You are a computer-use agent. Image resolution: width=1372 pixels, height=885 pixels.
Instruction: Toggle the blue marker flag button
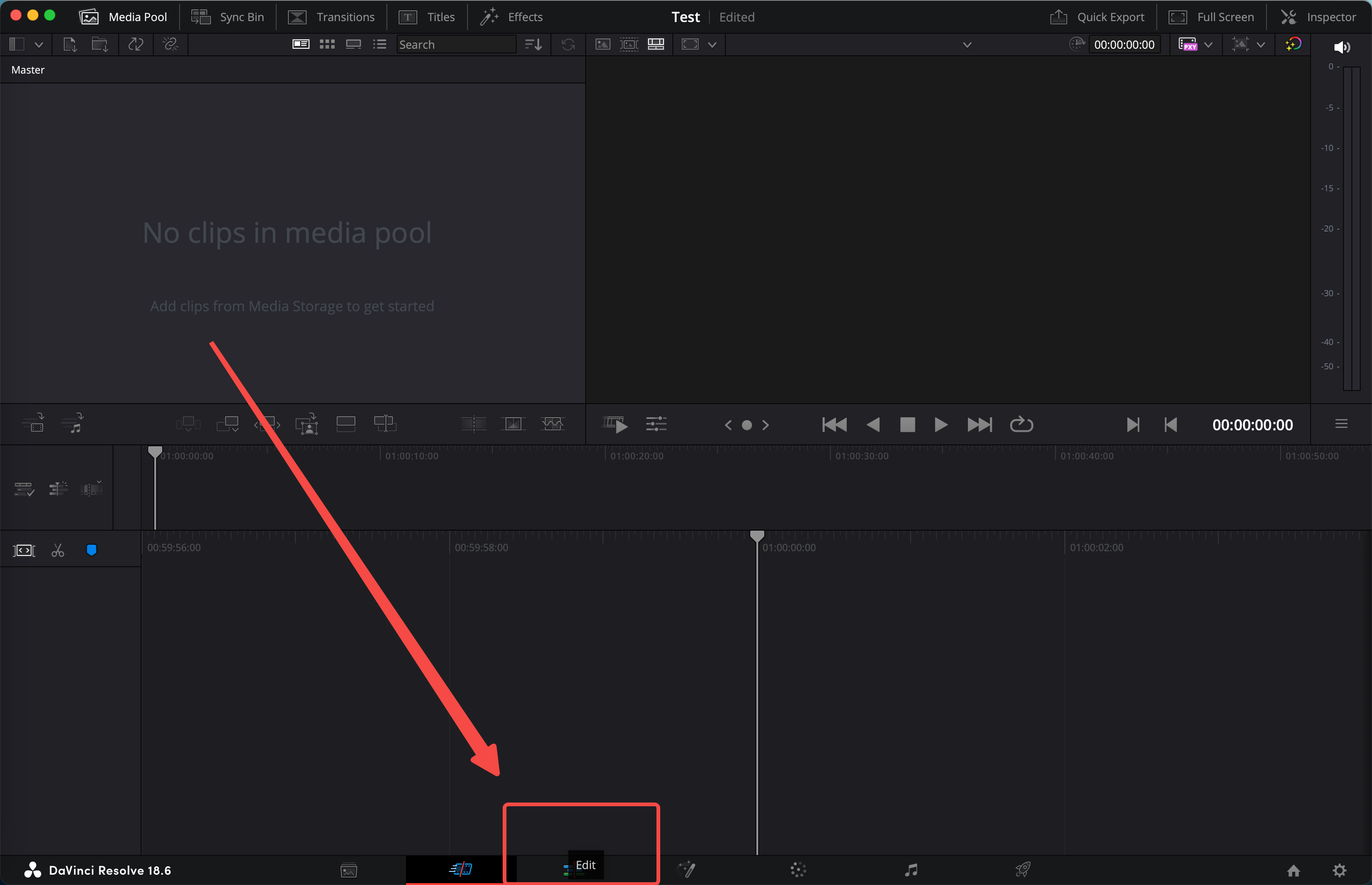(91, 550)
